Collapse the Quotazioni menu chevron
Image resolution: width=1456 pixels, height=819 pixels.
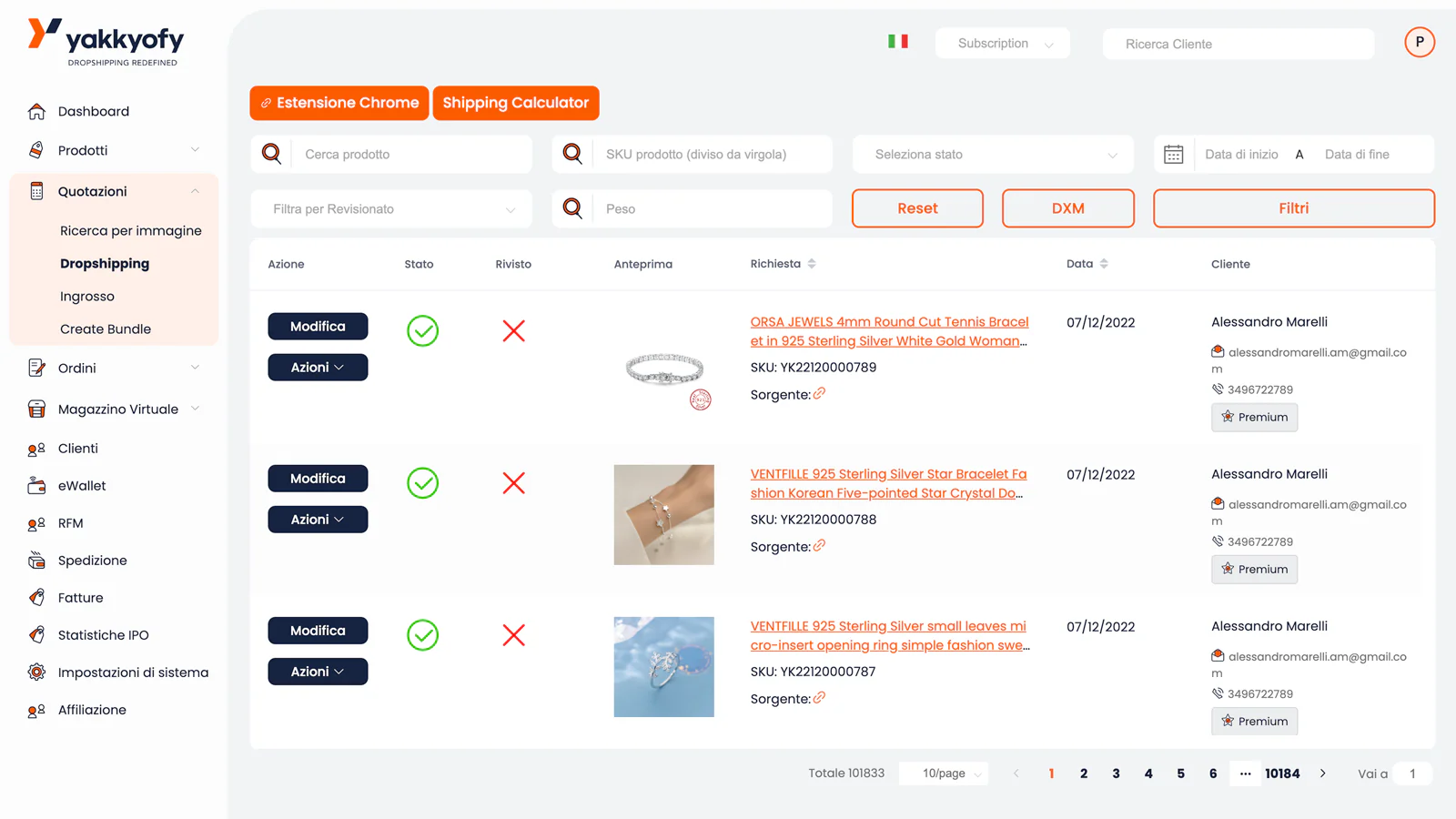[x=195, y=191]
